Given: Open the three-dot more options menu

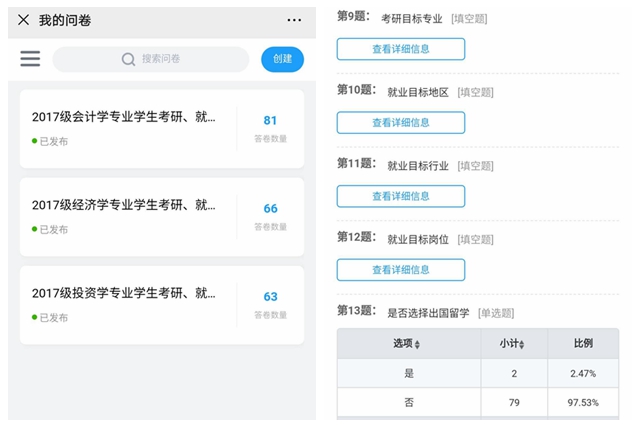Looking at the screenshot, I should point(294,20).
